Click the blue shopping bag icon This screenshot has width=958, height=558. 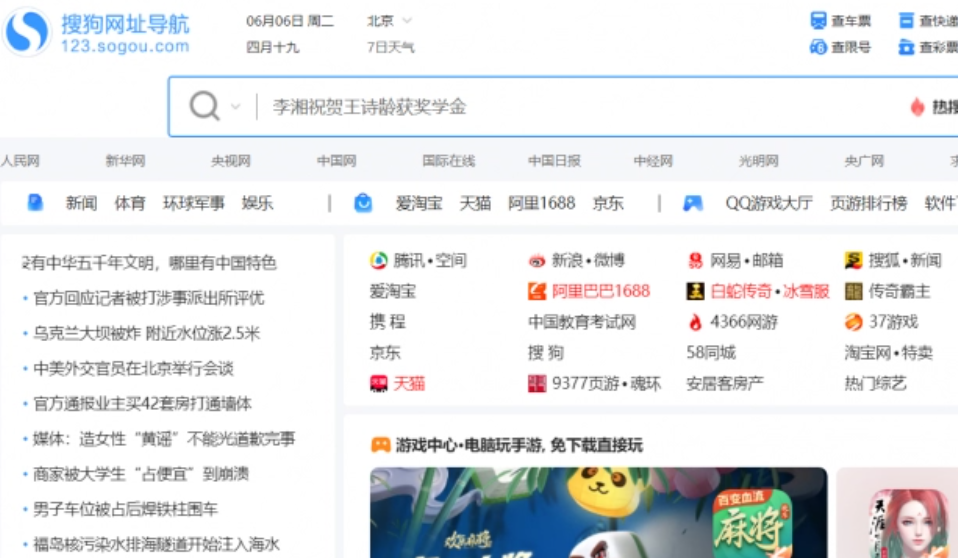pyautogui.click(x=363, y=202)
